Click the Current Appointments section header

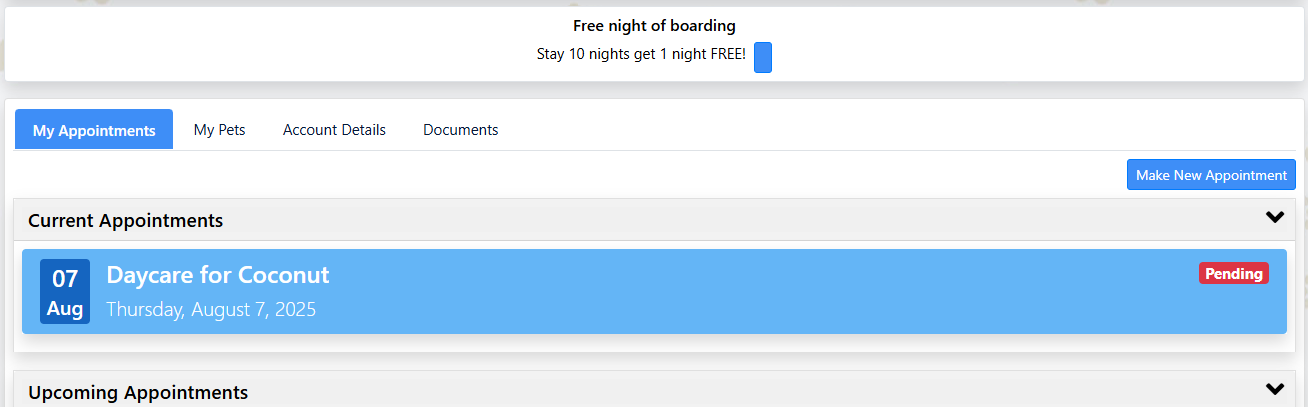coord(654,220)
